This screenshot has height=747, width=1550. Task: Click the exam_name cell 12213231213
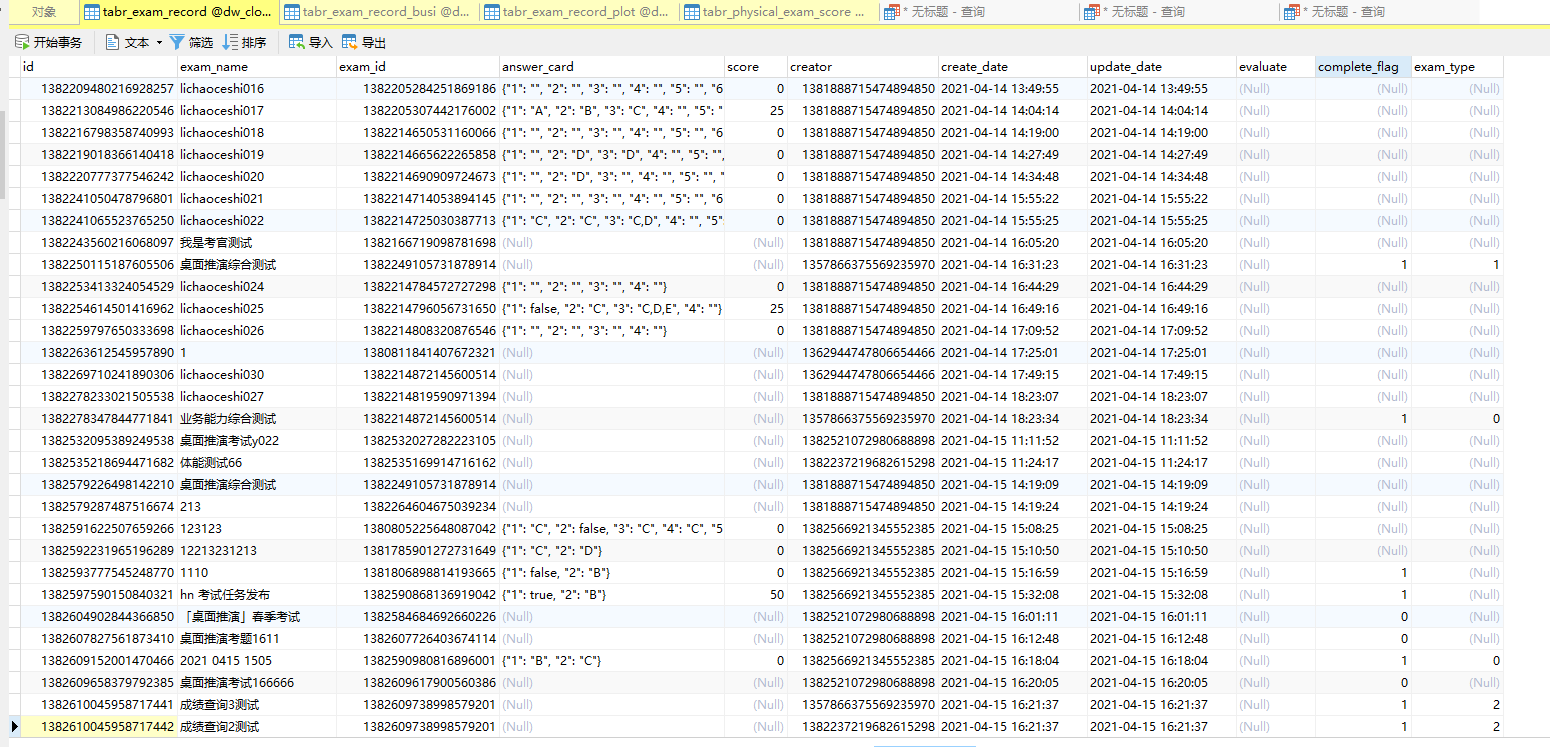click(x=257, y=550)
